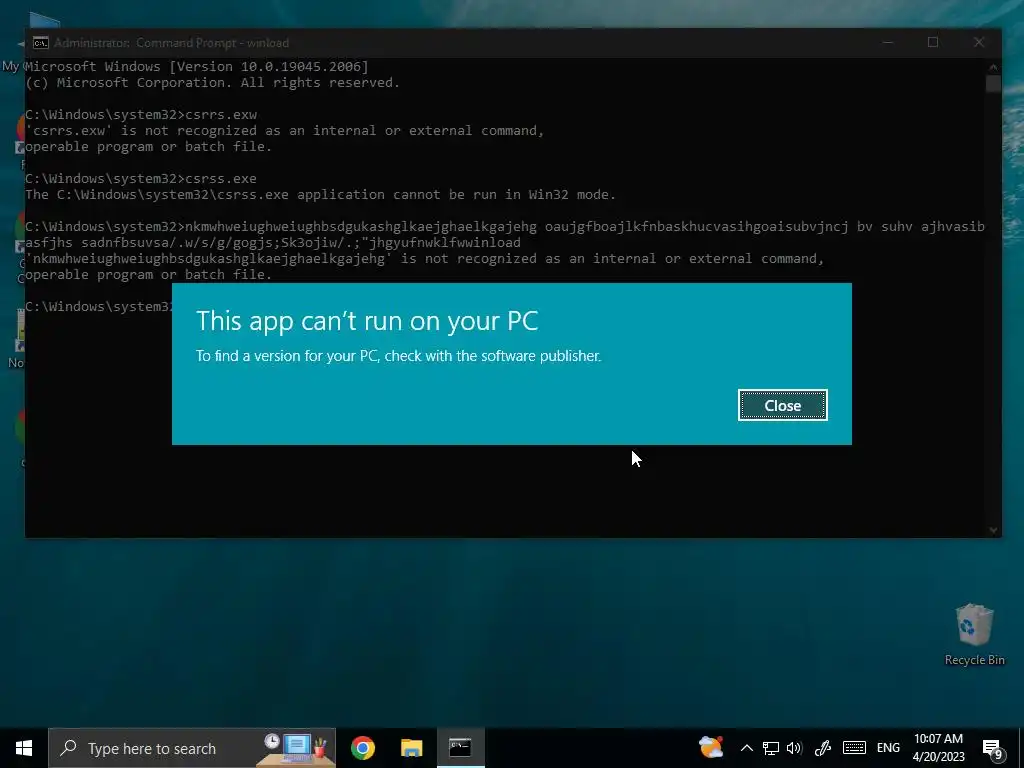Click the "cannot be run in Win32 mode" line
This screenshot has width=1024, height=768.
click(320, 195)
